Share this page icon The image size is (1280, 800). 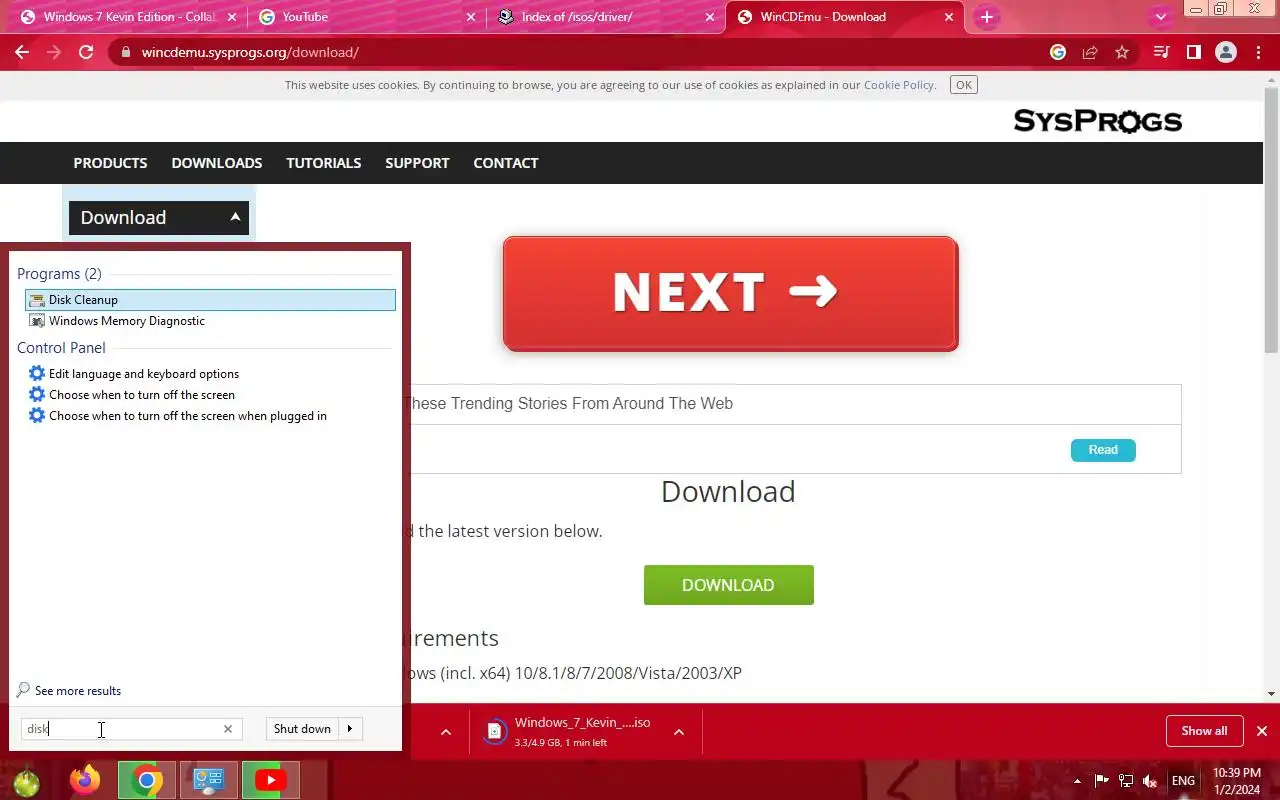[1090, 52]
